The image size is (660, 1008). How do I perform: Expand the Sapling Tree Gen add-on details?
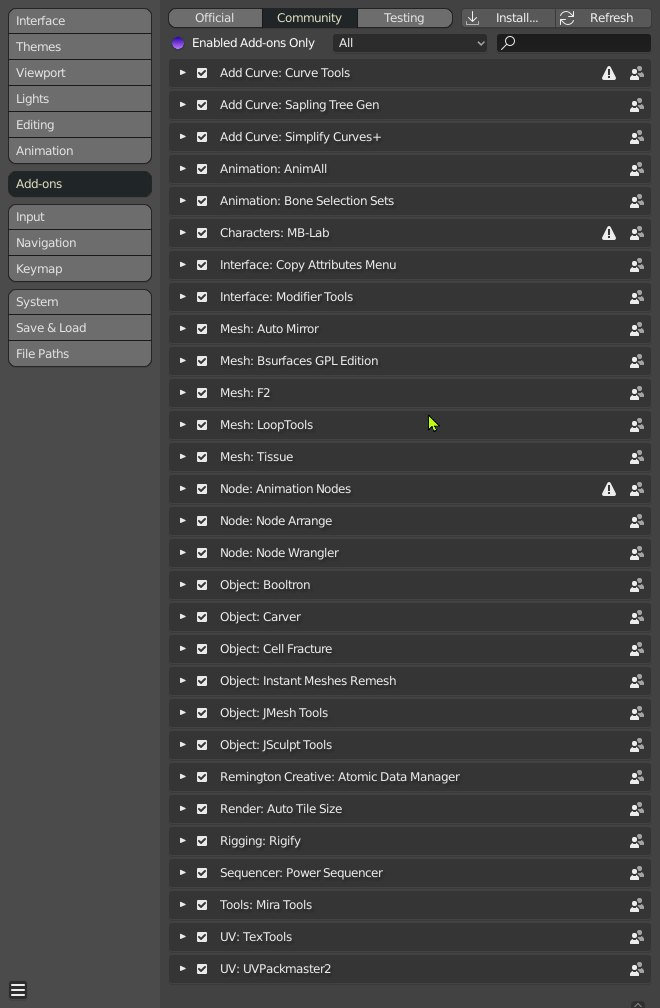(x=183, y=105)
